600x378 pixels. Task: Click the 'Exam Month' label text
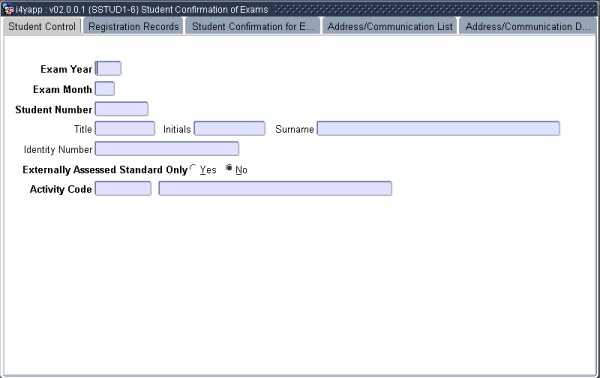click(x=62, y=90)
